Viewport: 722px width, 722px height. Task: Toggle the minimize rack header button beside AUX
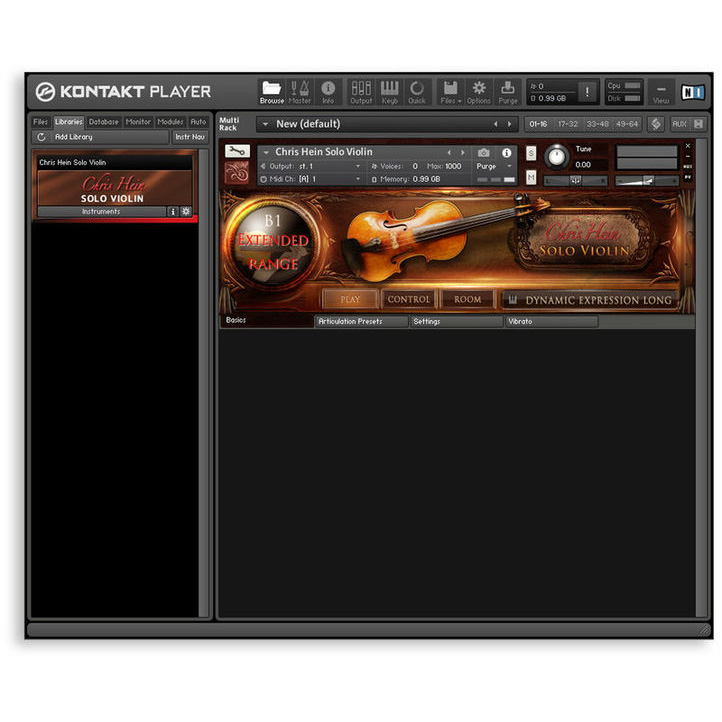click(x=699, y=124)
